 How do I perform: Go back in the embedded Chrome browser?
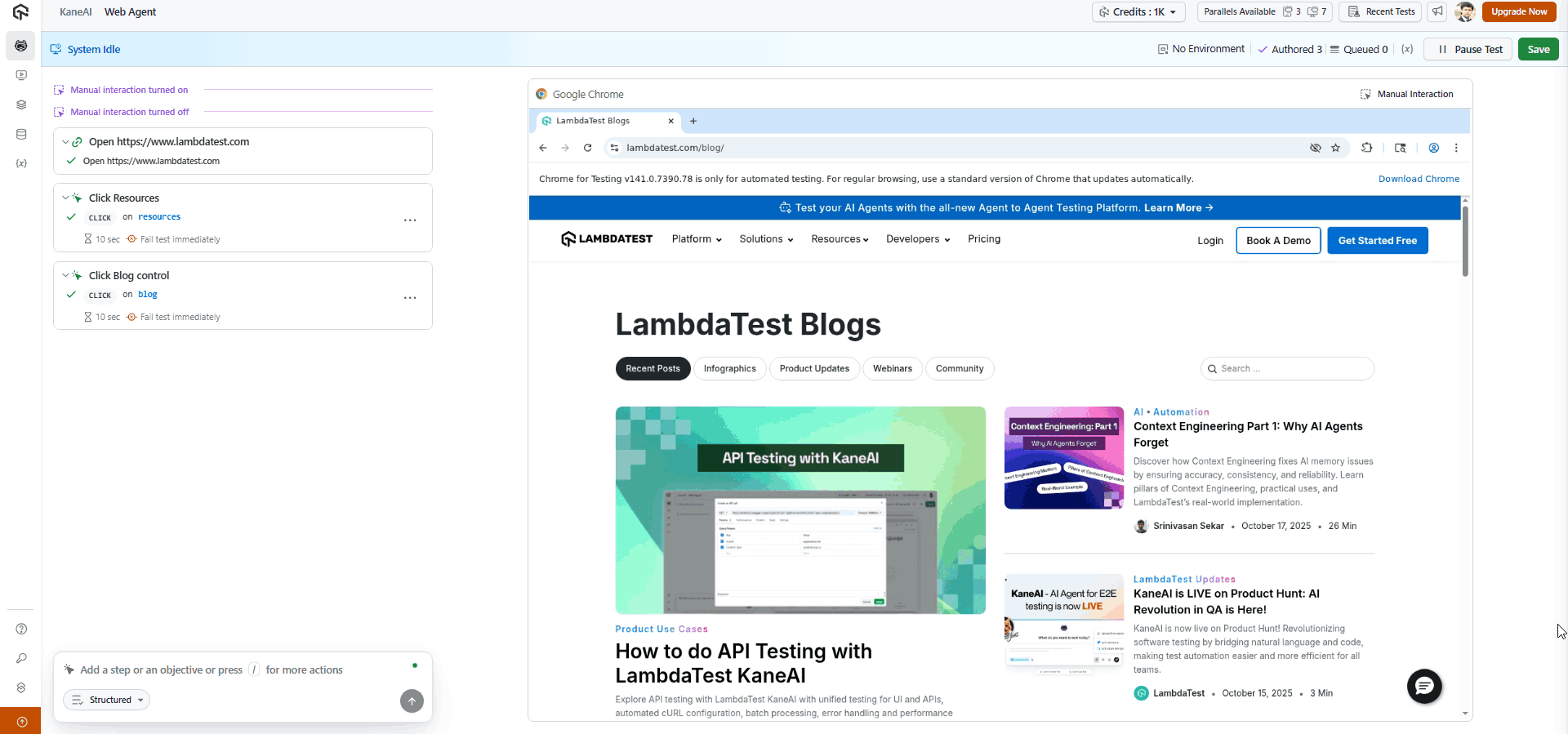point(543,148)
